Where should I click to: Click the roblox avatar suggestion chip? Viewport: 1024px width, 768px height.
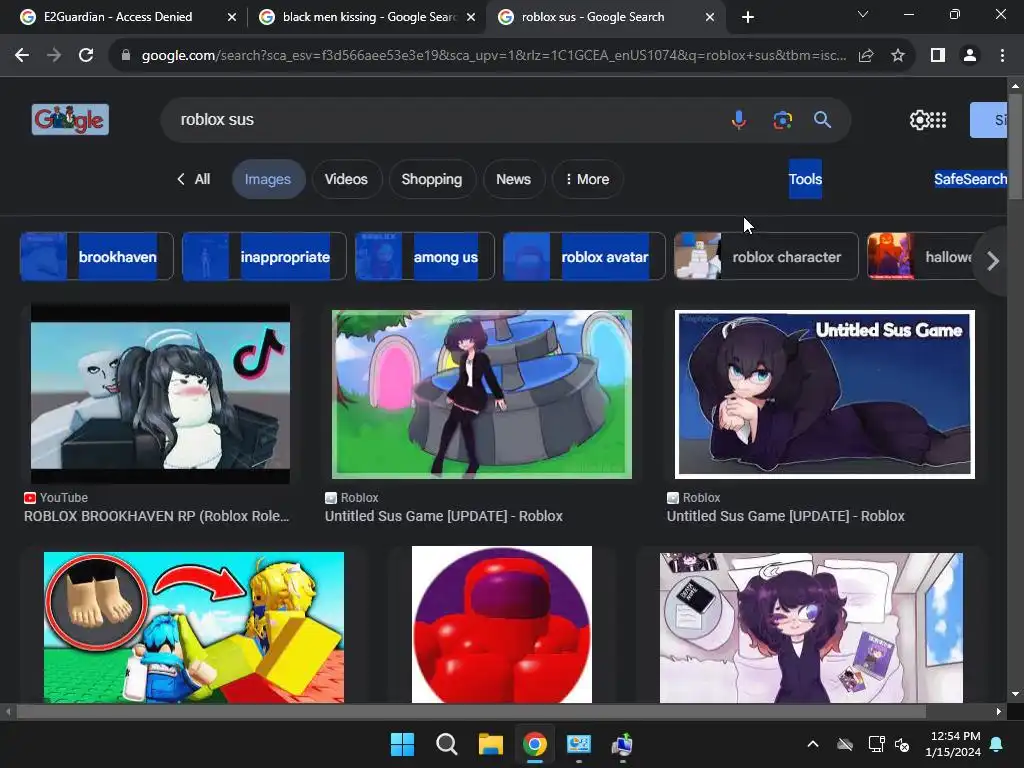click(584, 257)
